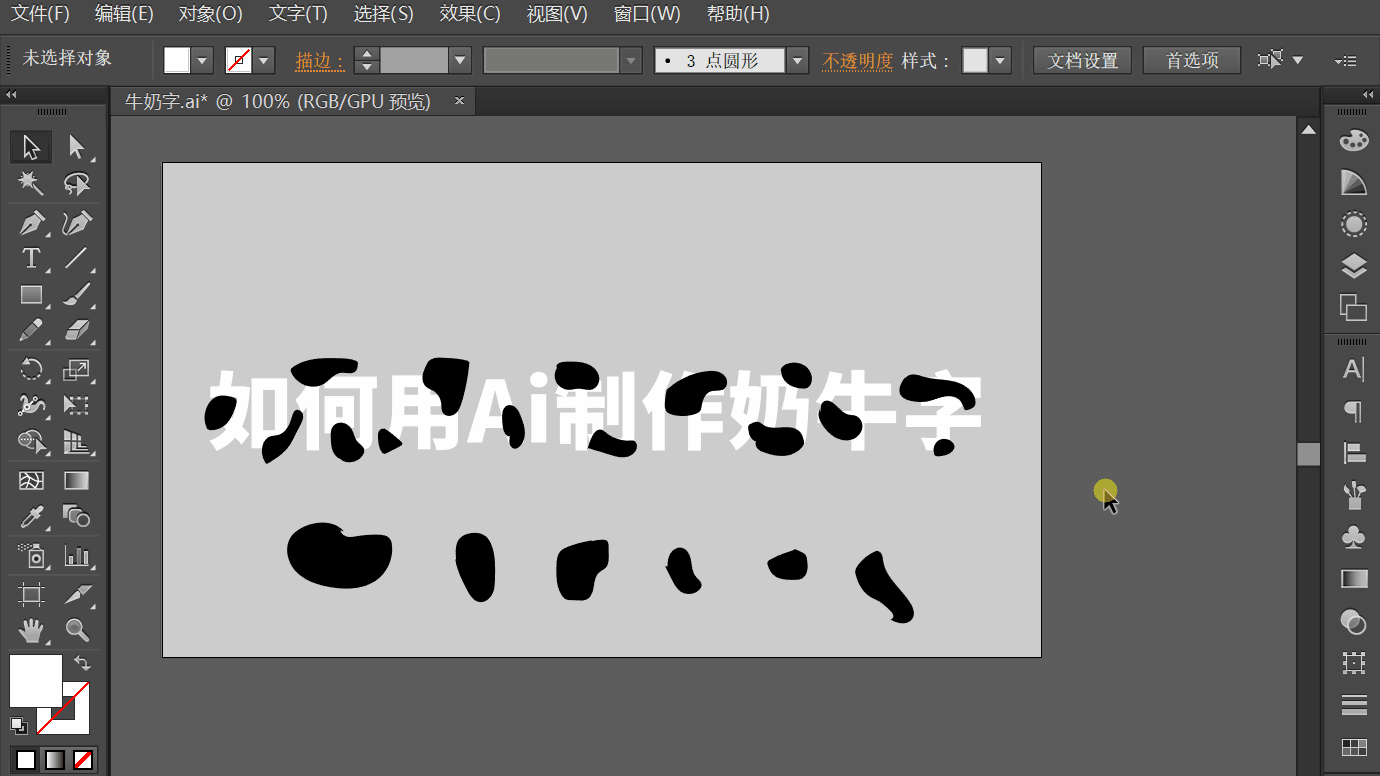Open the Transparency panel icon
The height and width of the screenshot is (776, 1380).
1353,623
